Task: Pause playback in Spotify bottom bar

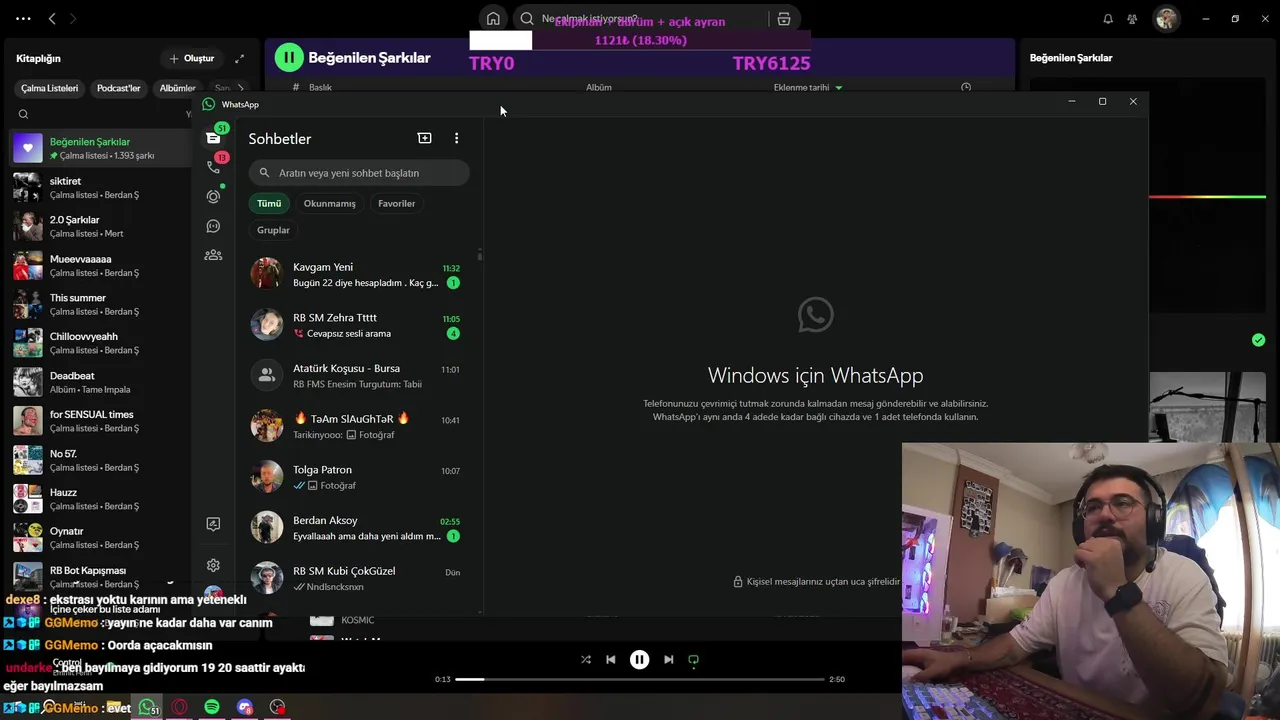Action: [639, 659]
